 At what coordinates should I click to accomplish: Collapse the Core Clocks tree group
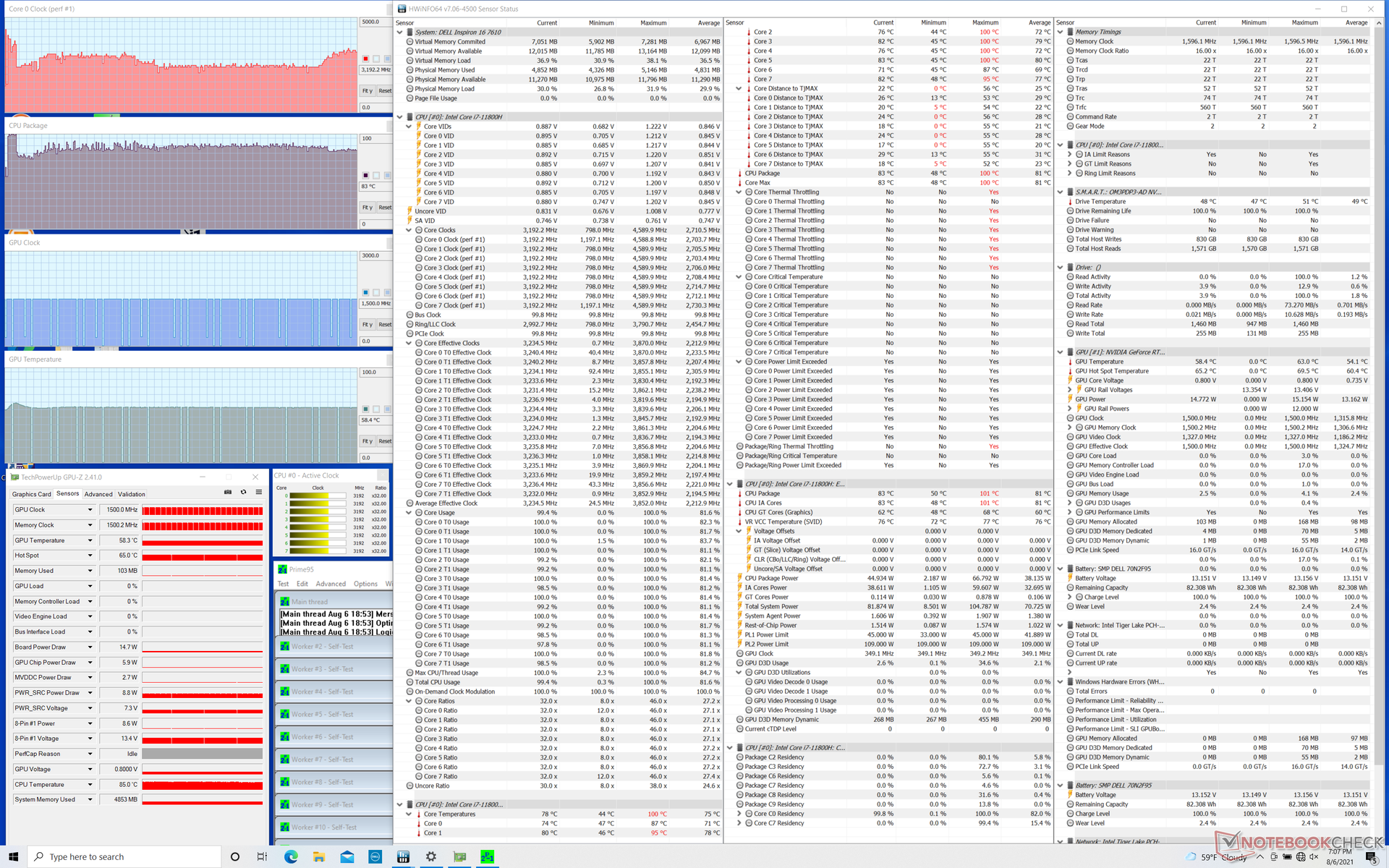pos(409,230)
